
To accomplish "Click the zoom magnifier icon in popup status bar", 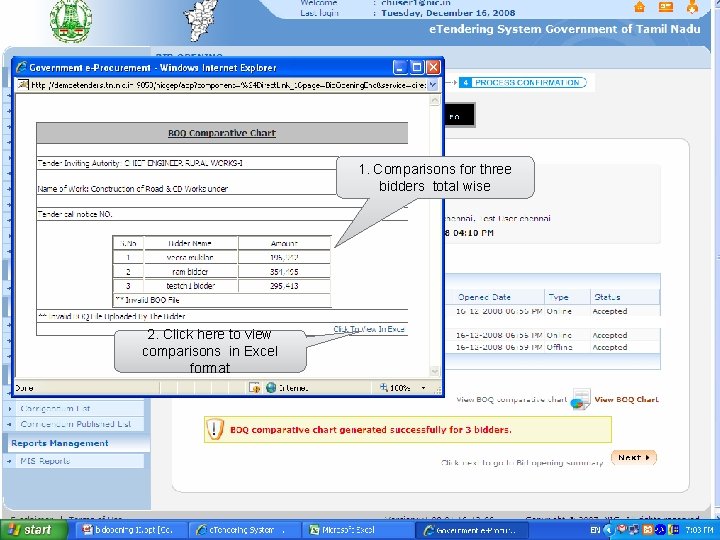I will (x=383, y=388).
